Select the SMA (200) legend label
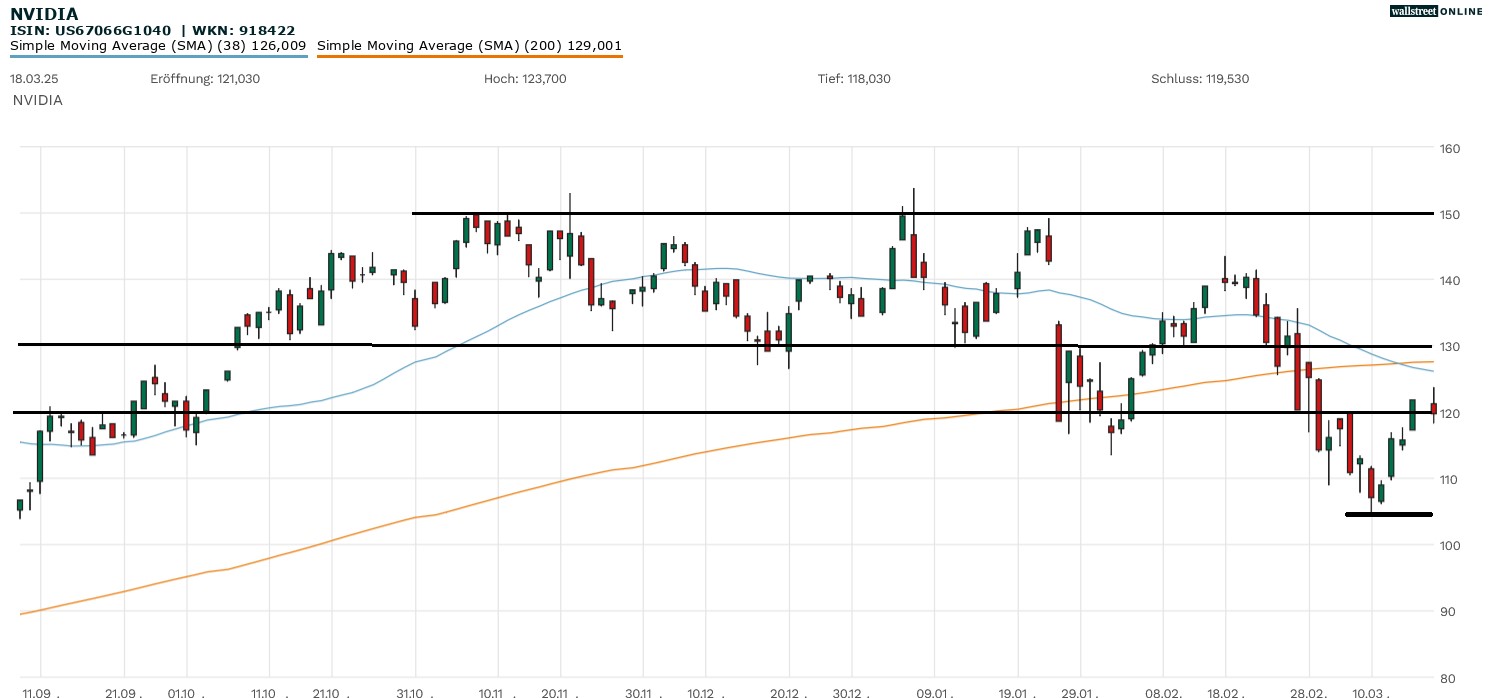The width and height of the screenshot is (1490, 698). coord(469,45)
